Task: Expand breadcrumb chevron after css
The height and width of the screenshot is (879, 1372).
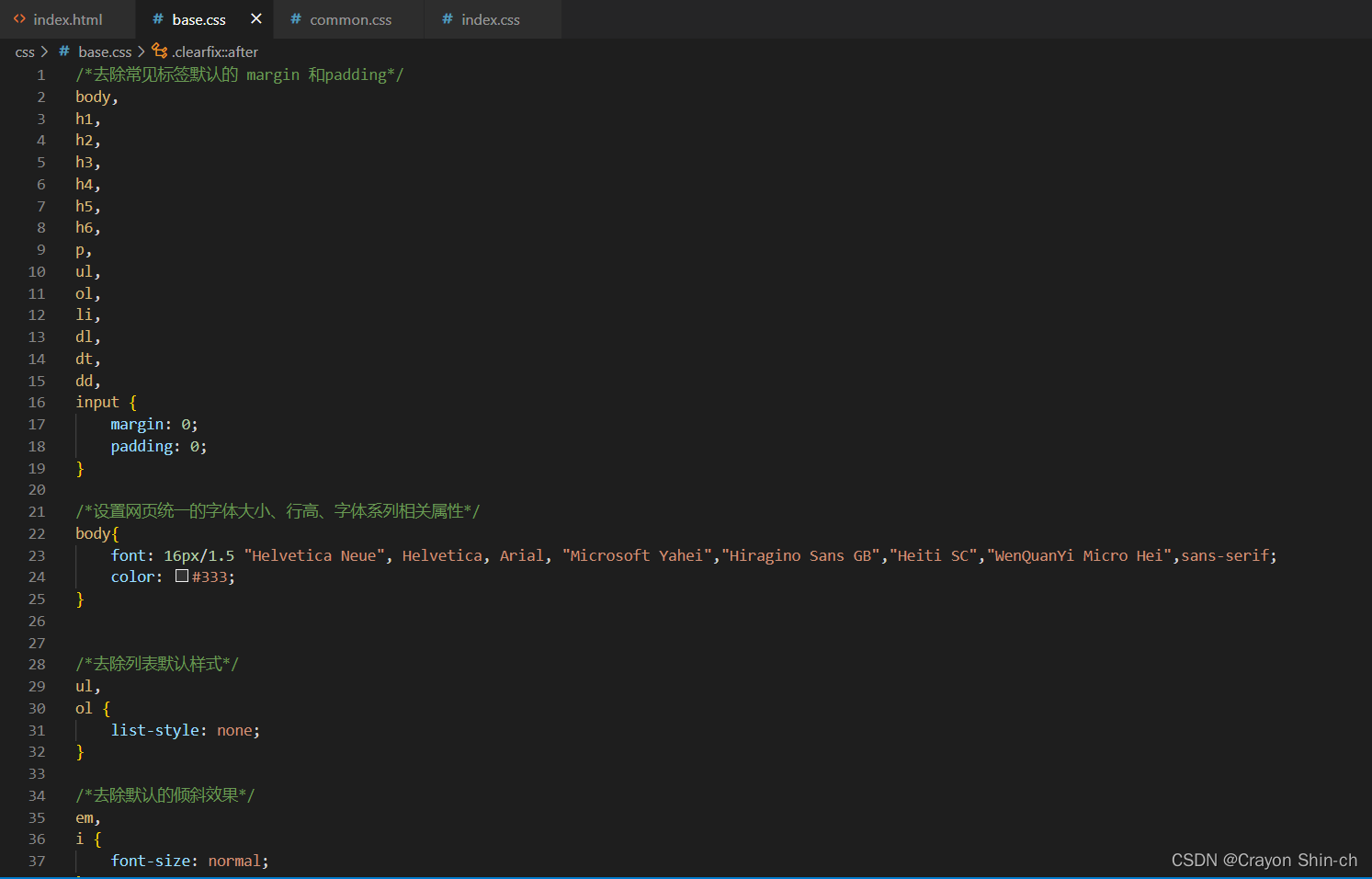Action: (44, 51)
